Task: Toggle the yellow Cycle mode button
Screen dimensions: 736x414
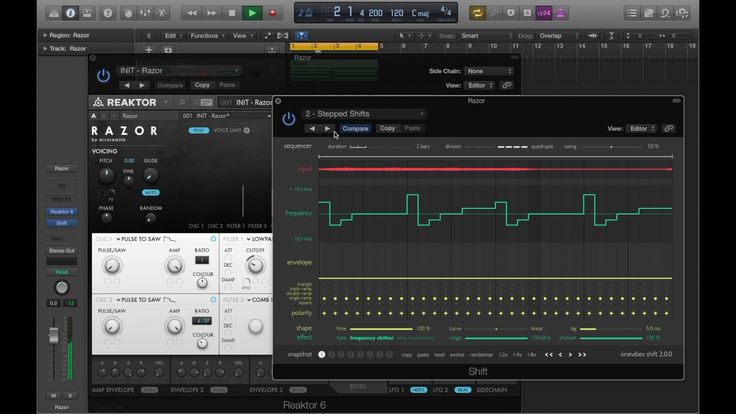Action: click(477, 13)
